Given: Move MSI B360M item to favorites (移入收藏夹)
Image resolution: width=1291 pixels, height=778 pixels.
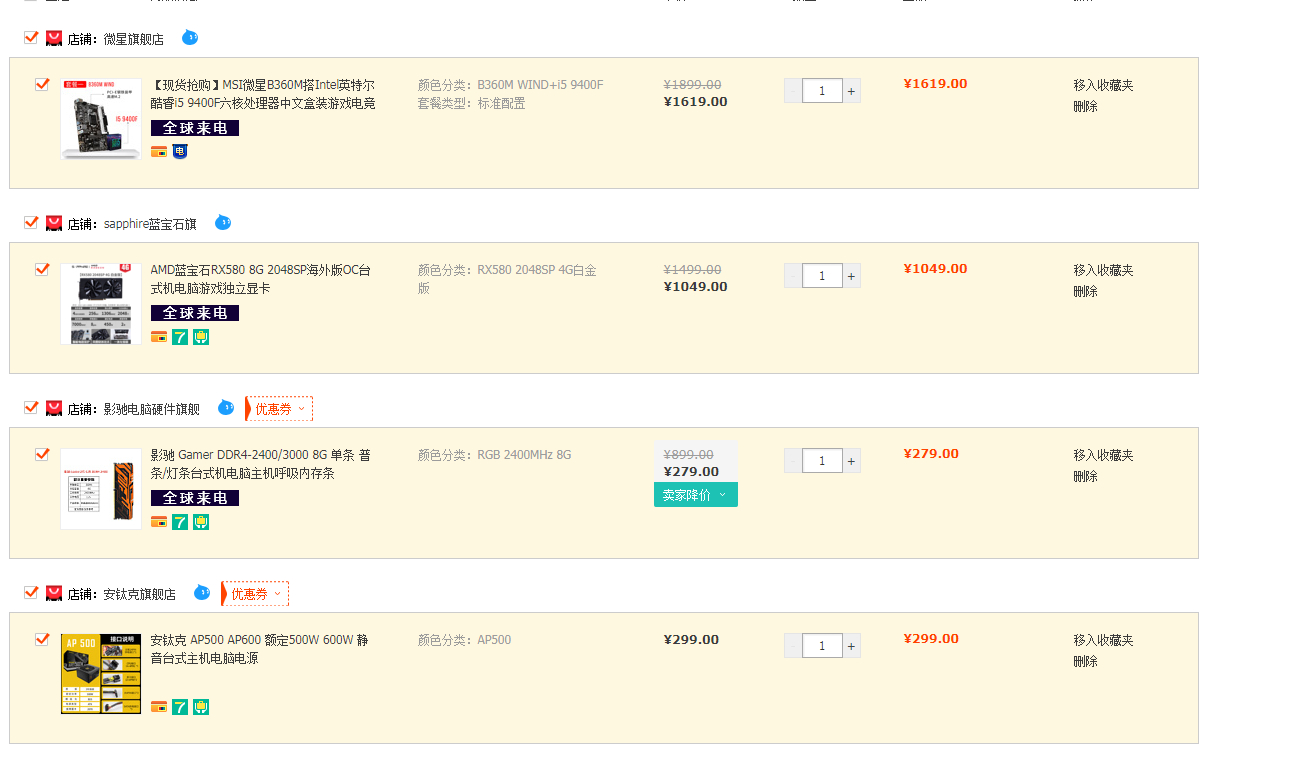Looking at the screenshot, I should (x=1103, y=85).
